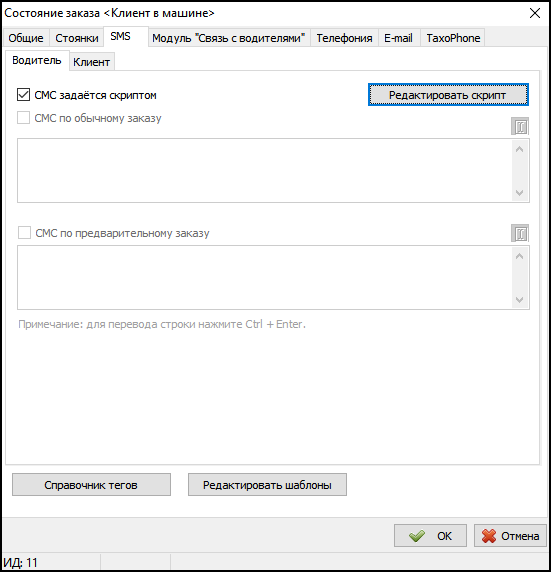Viewport: 551px width, 572px height.
Task: Toggle 'СМС по предварительному заказу' checkbox
Action: coord(24,233)
